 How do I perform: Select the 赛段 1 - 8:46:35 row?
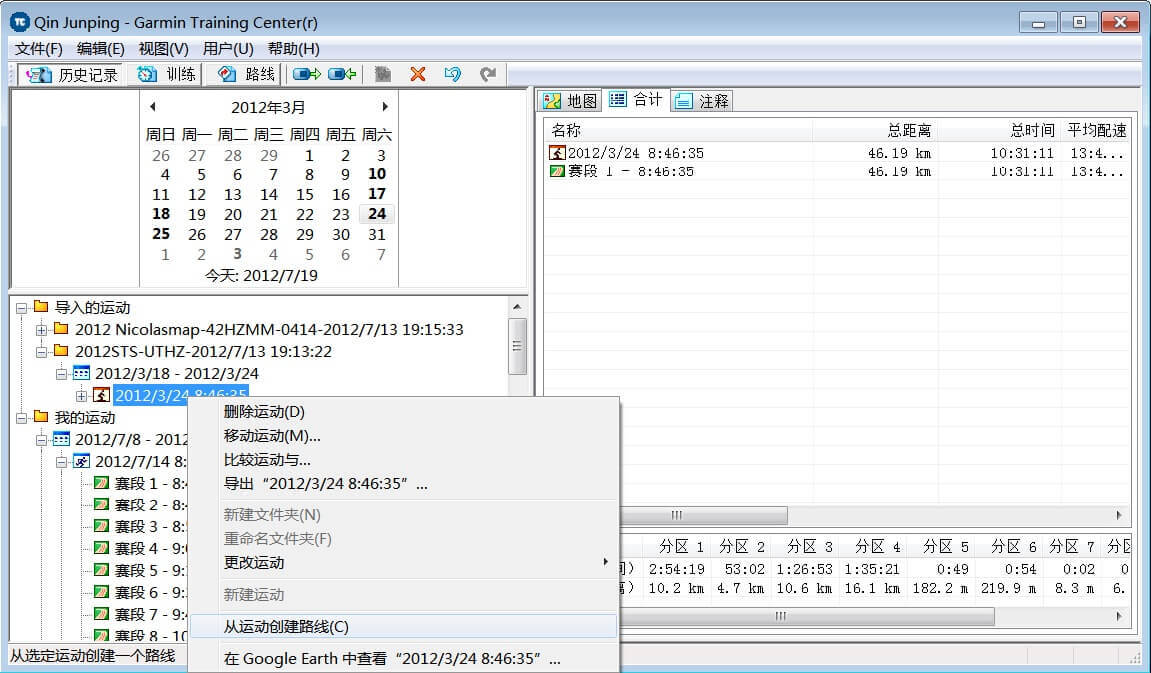pyautogui.click(x=837, y=172)
